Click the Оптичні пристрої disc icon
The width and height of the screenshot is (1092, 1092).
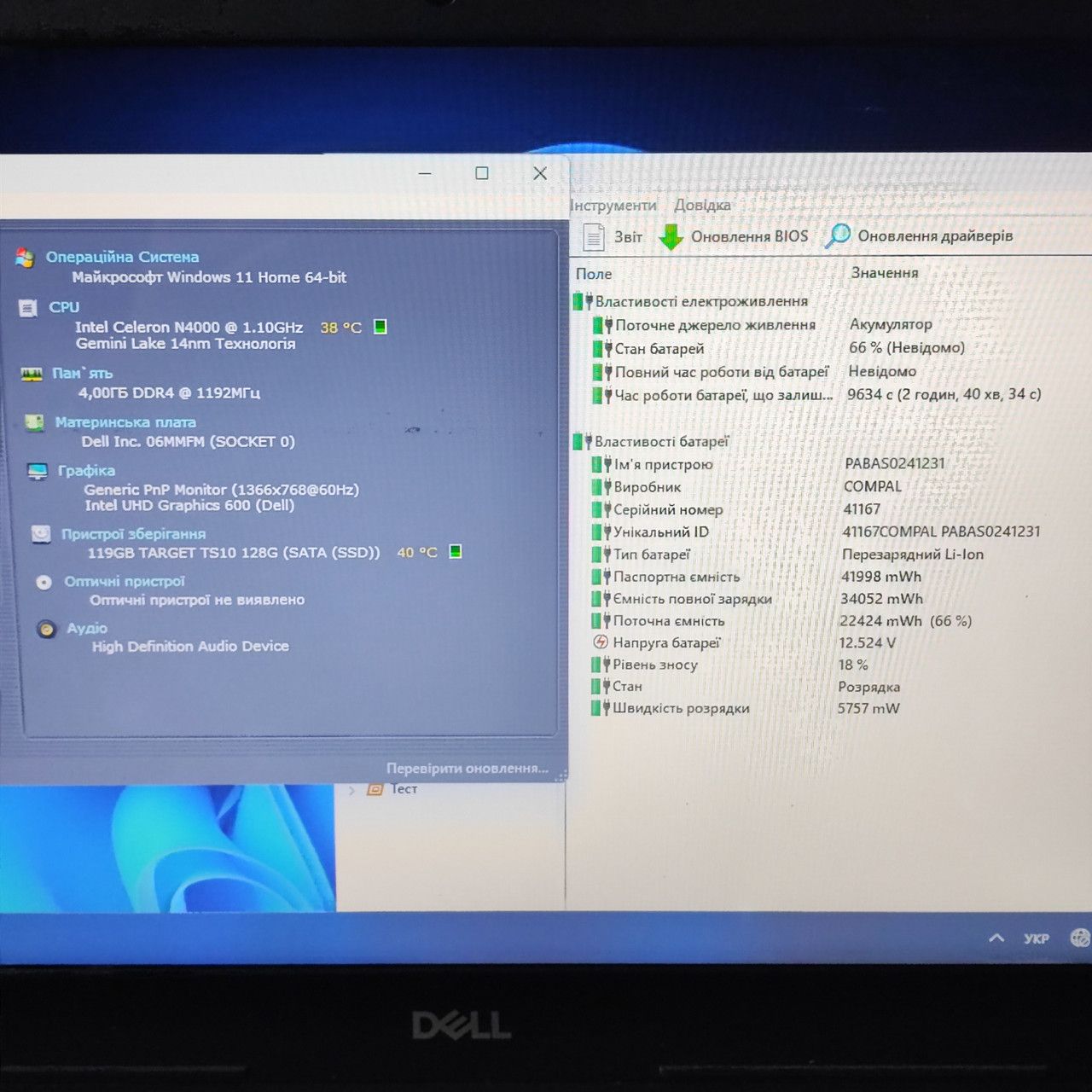tap(44, 582)
